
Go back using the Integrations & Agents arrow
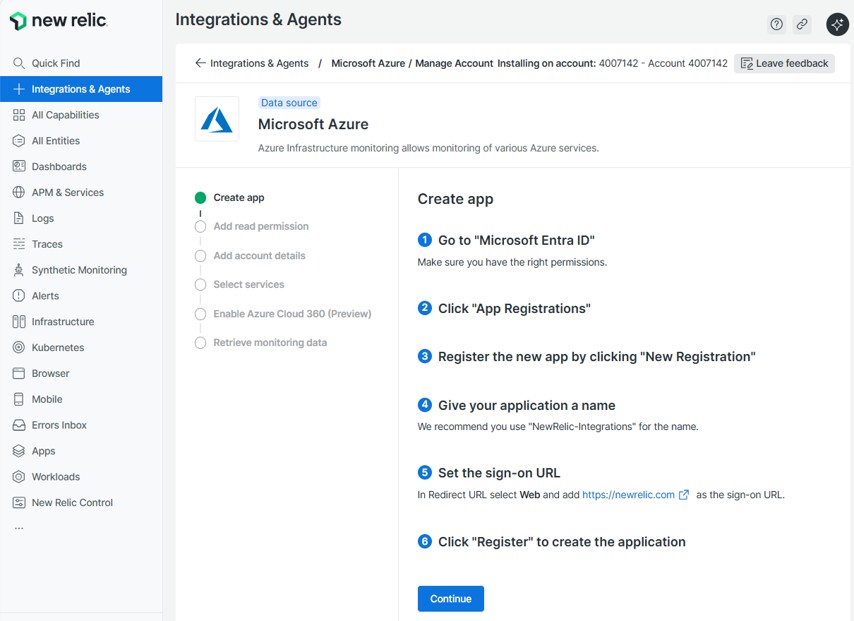(x=200, y=63)
